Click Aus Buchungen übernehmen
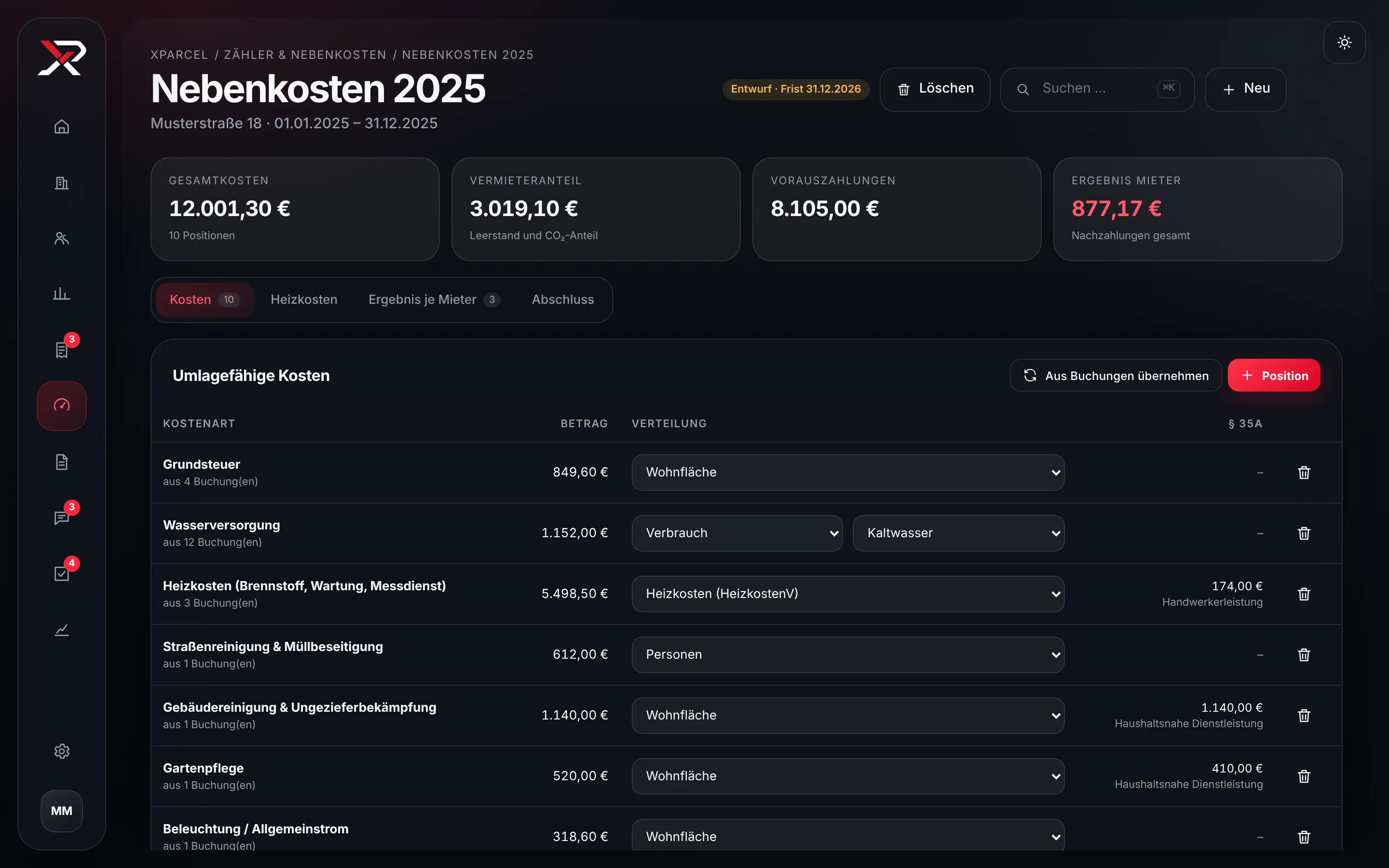1389x868 pixels. pos(1116,376)
